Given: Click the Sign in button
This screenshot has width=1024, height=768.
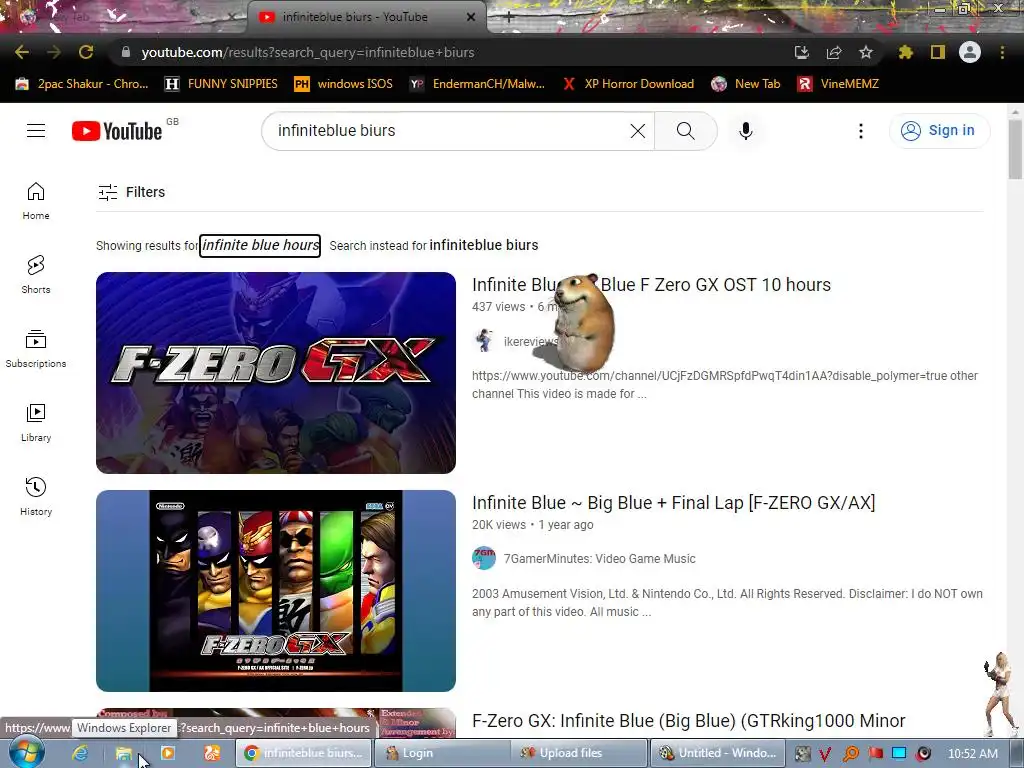Looking at the screenshot, I should click(x=939, y=131).
